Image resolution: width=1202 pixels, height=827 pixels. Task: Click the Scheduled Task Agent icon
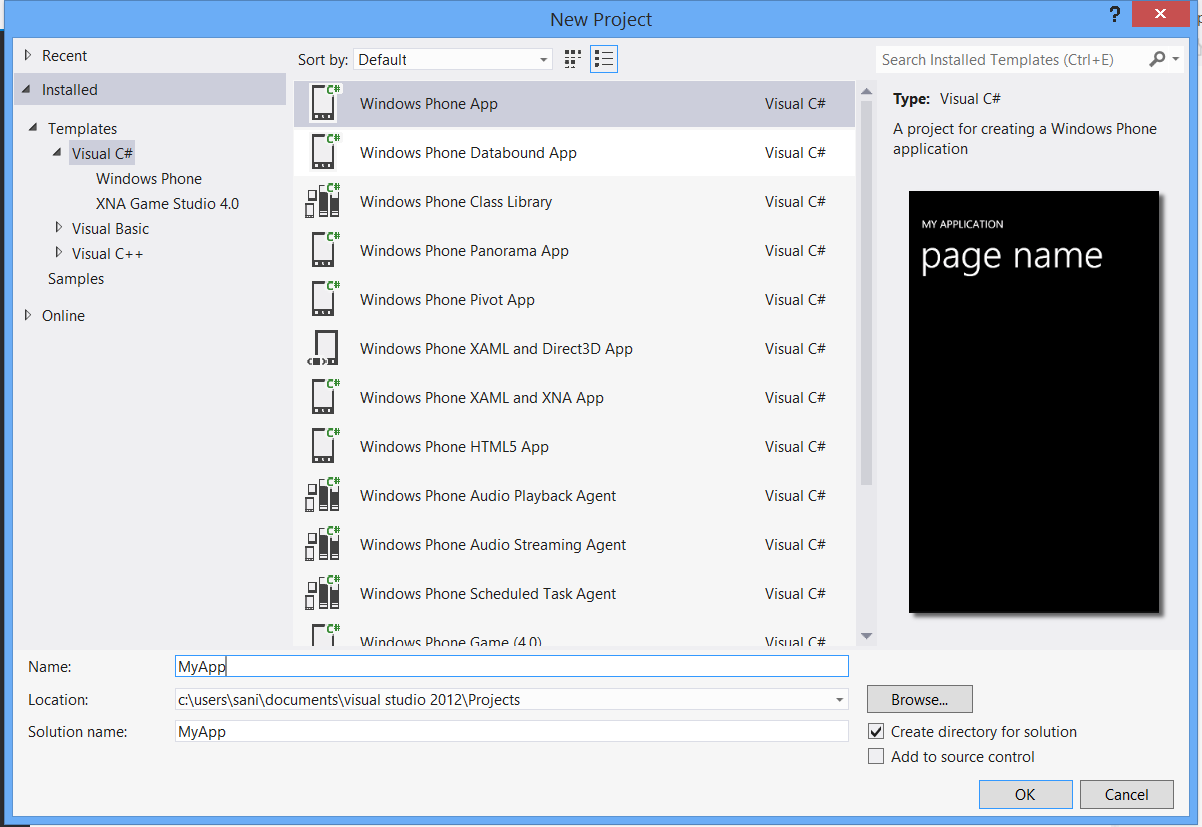pyautogui.click(x=323, y=593)
